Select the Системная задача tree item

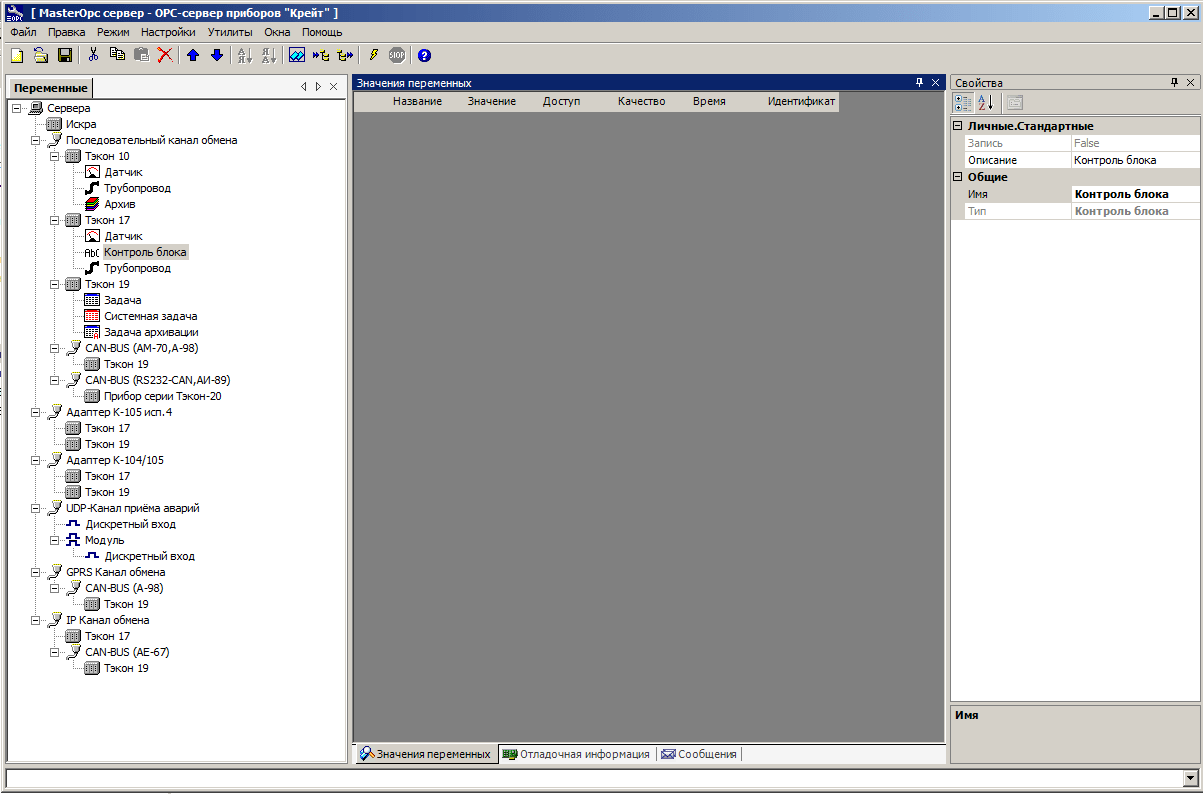coord(150,316)
